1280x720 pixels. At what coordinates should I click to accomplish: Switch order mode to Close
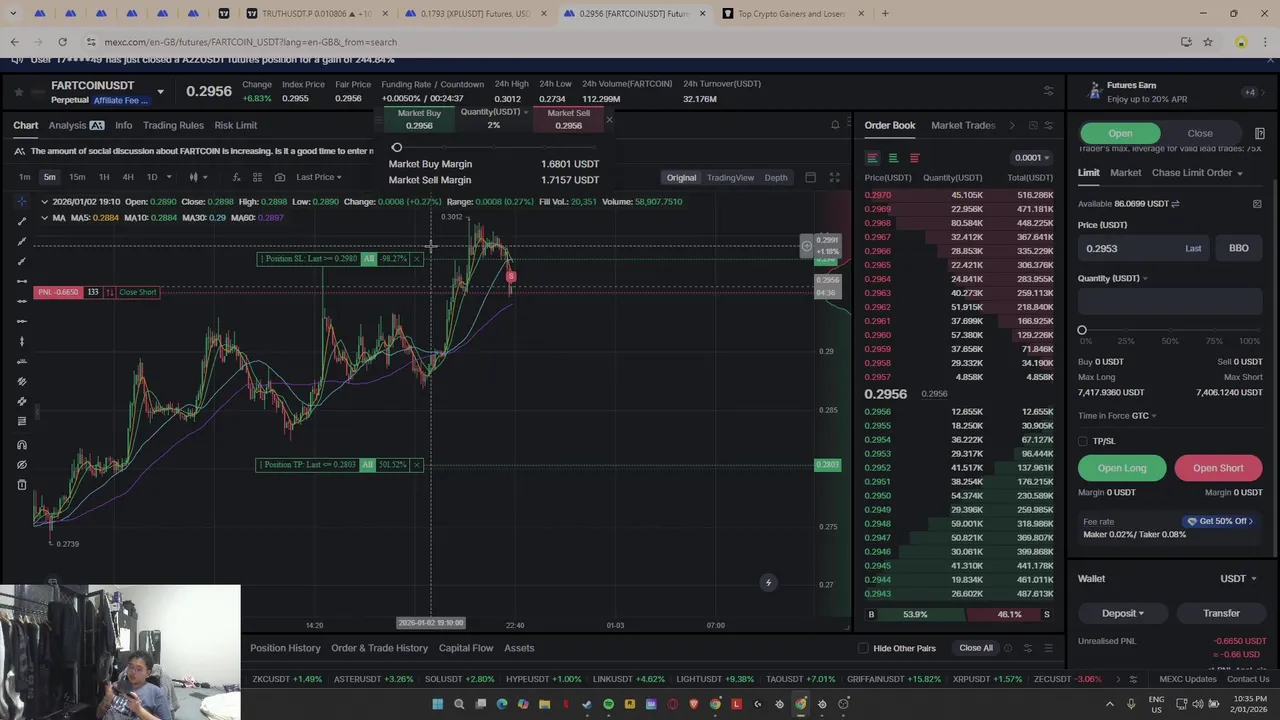1200,133
